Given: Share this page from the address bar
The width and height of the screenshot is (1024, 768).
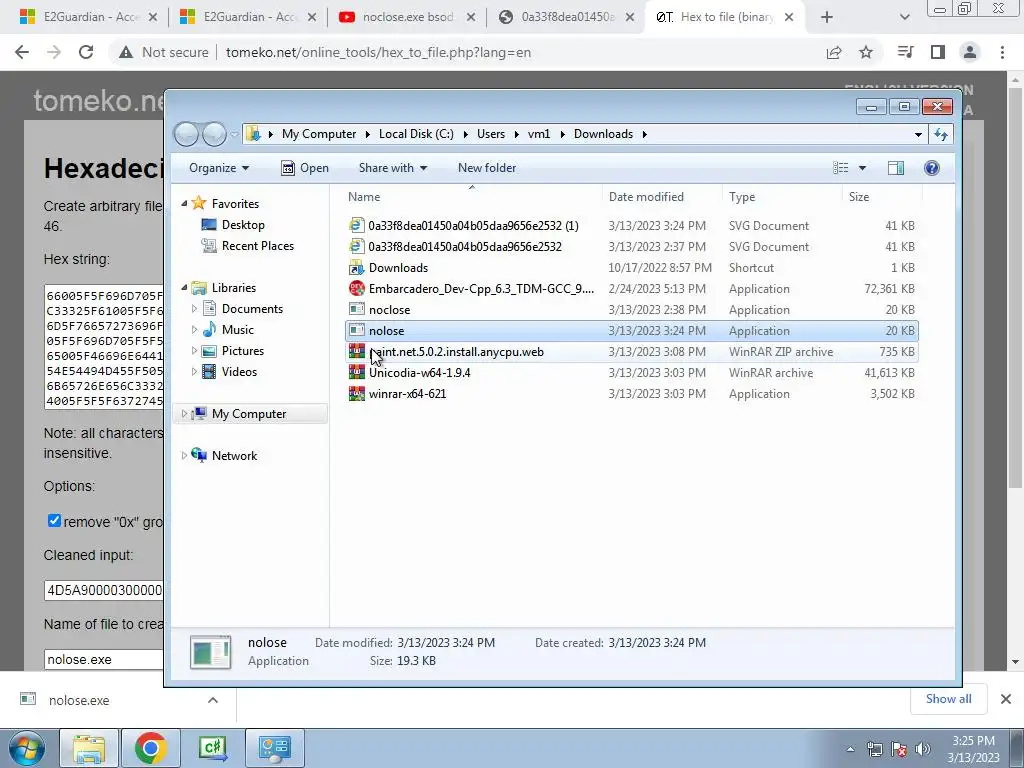Looking at the screenshot, I should tap(834, 52).
